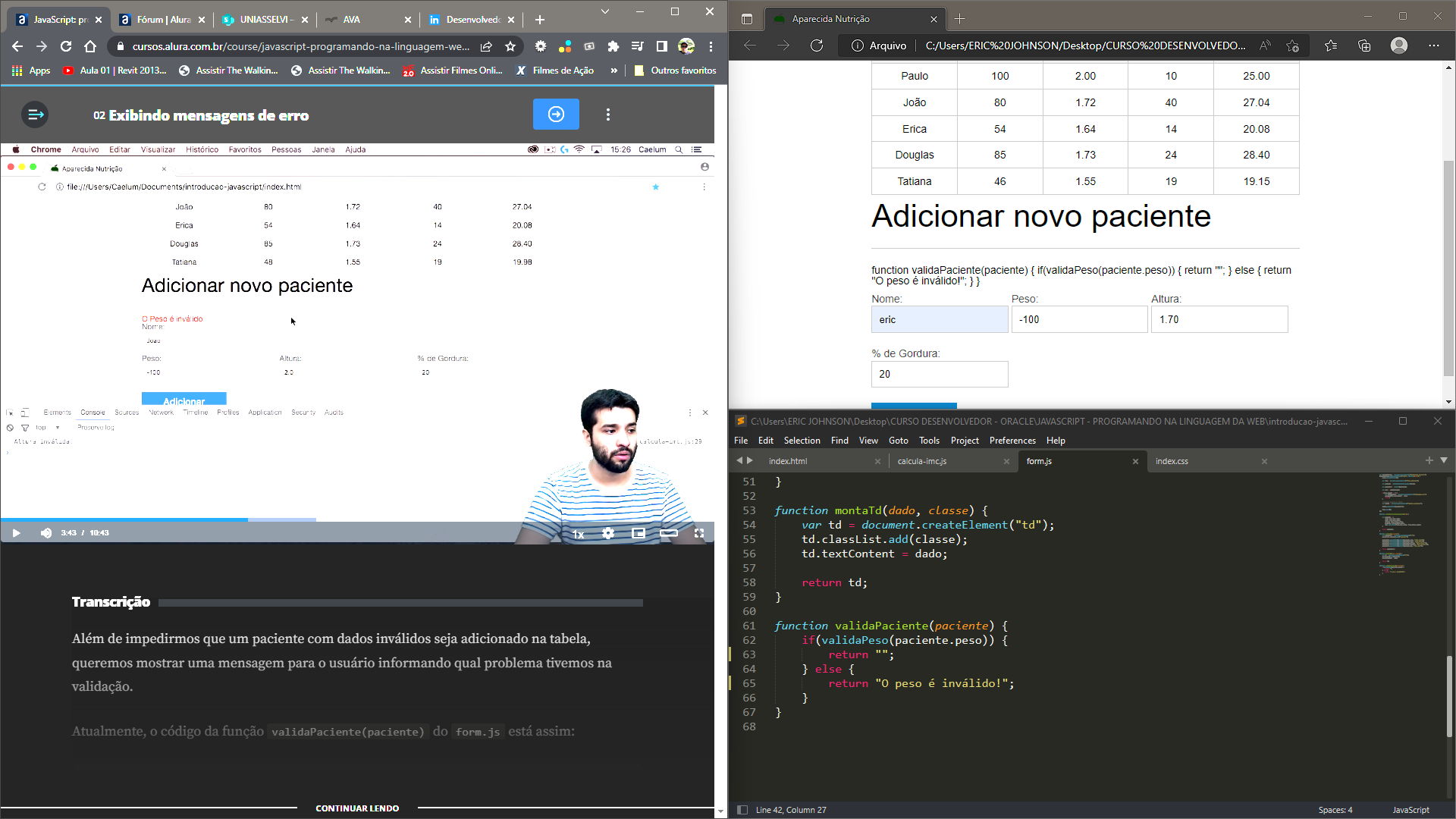Switch to Fórum | Alura tab
Screen dimensions: 1456x819
(162, 20)
